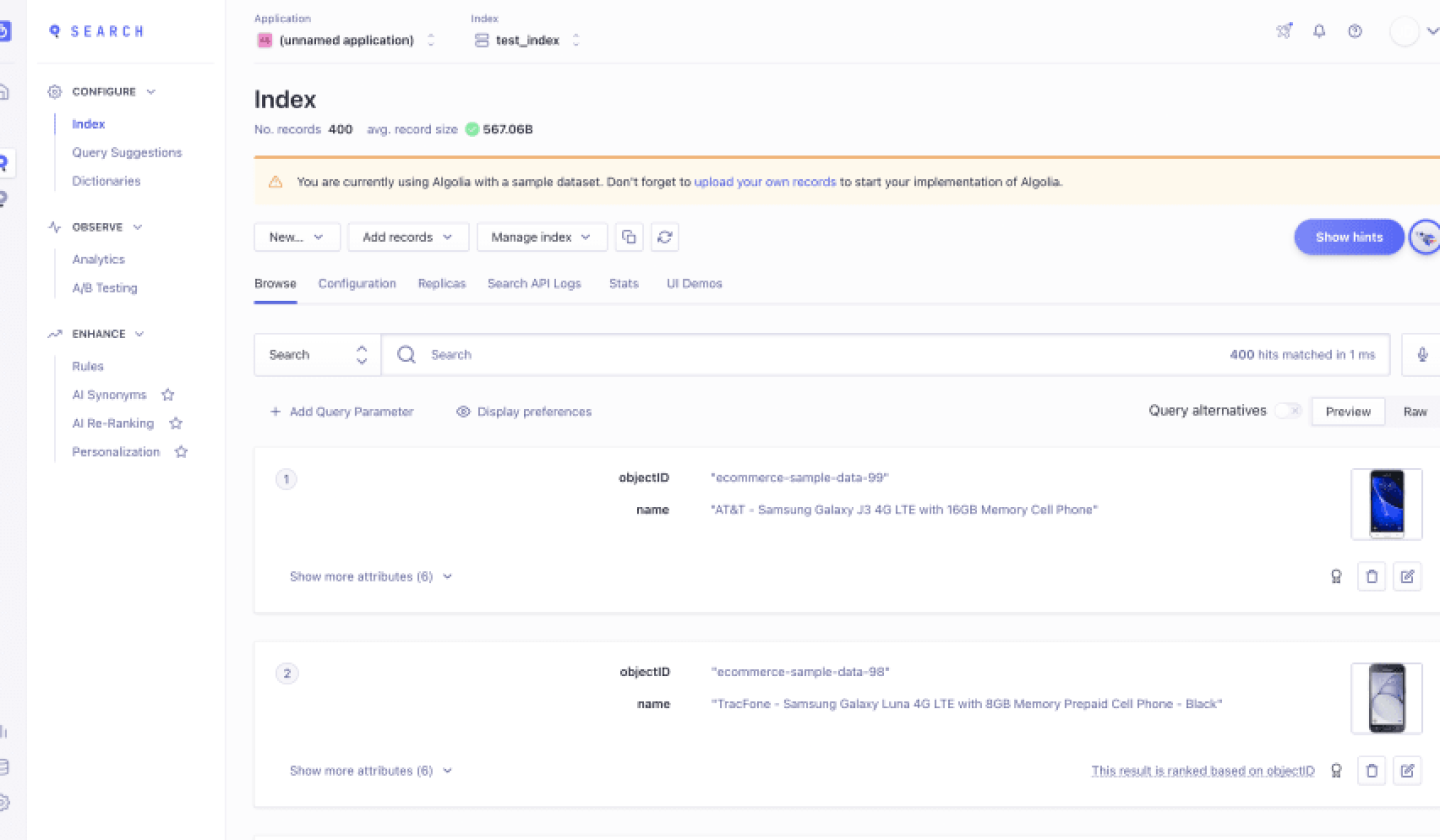Collapse the ENHANCE section

pos(96,334)
